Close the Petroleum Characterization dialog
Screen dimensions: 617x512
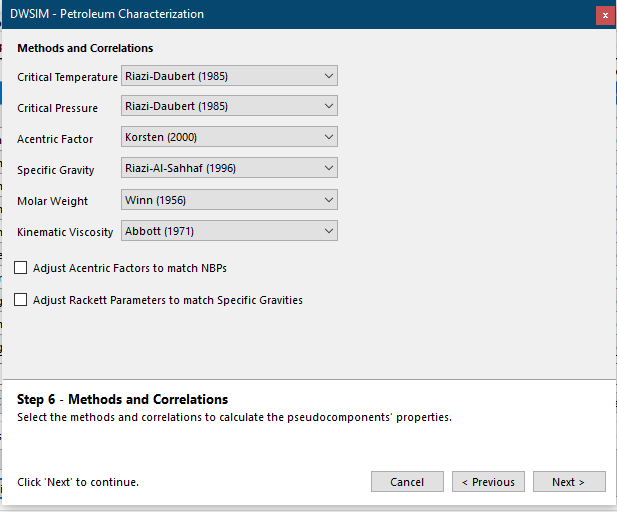click(605, 16)
